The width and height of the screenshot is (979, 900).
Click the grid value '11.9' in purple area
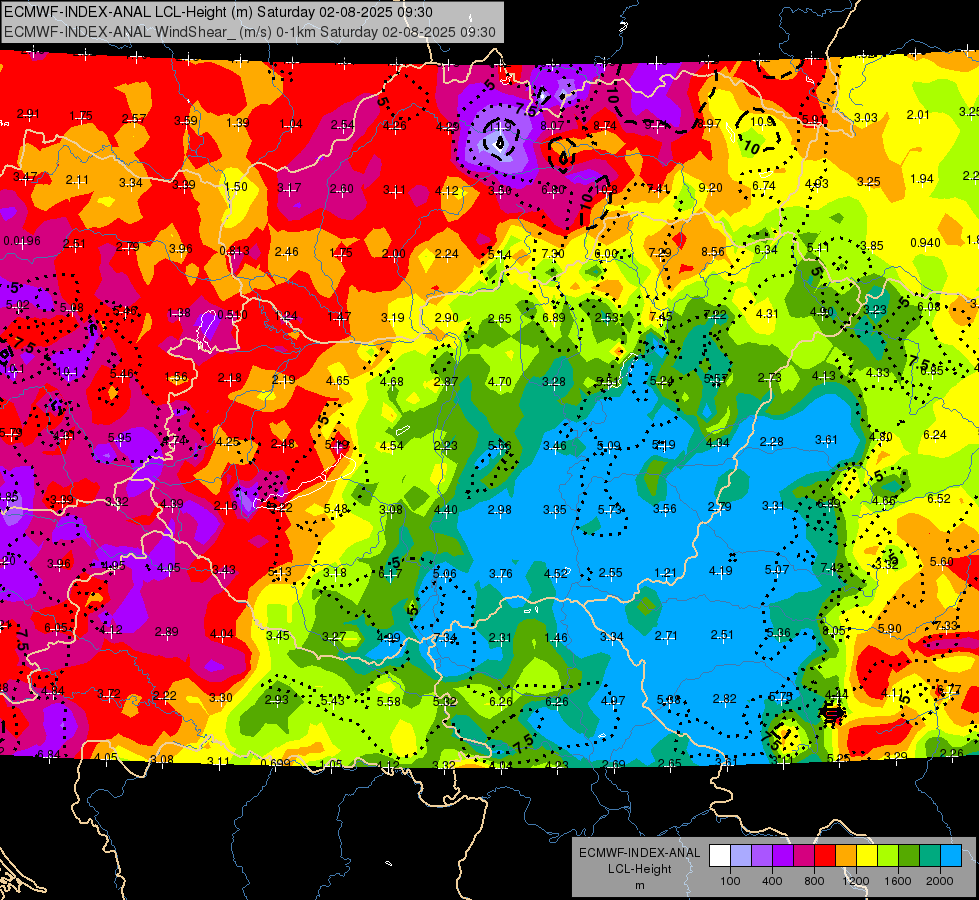[x=499, y=126]
